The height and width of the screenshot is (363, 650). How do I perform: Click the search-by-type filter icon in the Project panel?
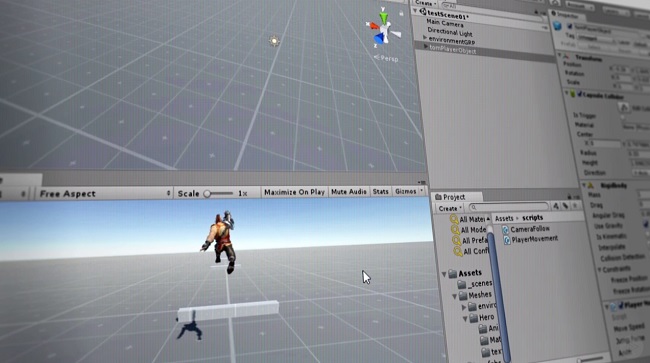click(556, 206)
